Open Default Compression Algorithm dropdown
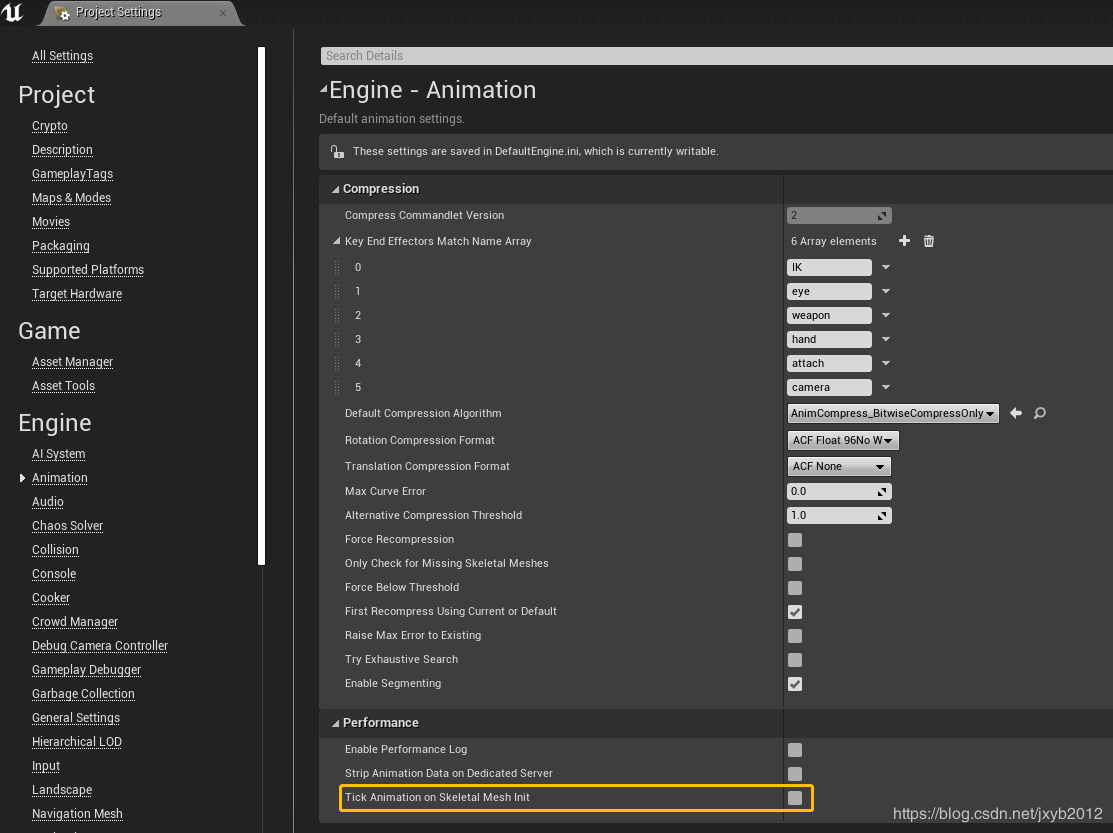This screenshot has width=1113, height=833. [893, 413]
